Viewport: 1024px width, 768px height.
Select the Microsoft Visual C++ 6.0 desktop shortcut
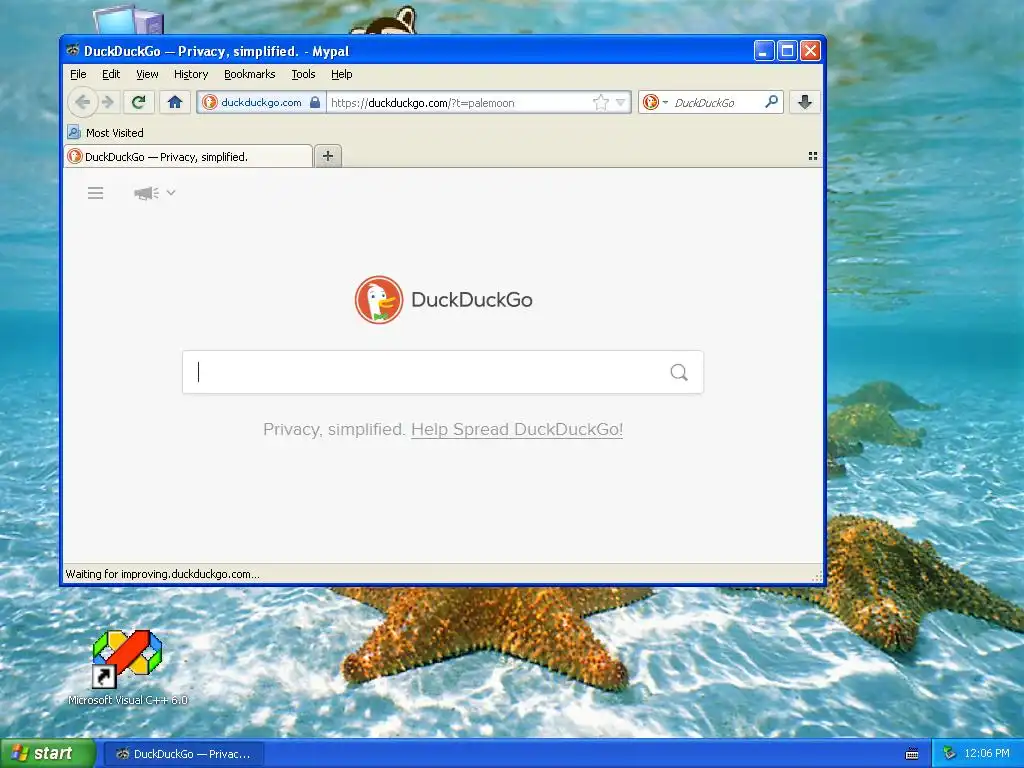[127, 667]
